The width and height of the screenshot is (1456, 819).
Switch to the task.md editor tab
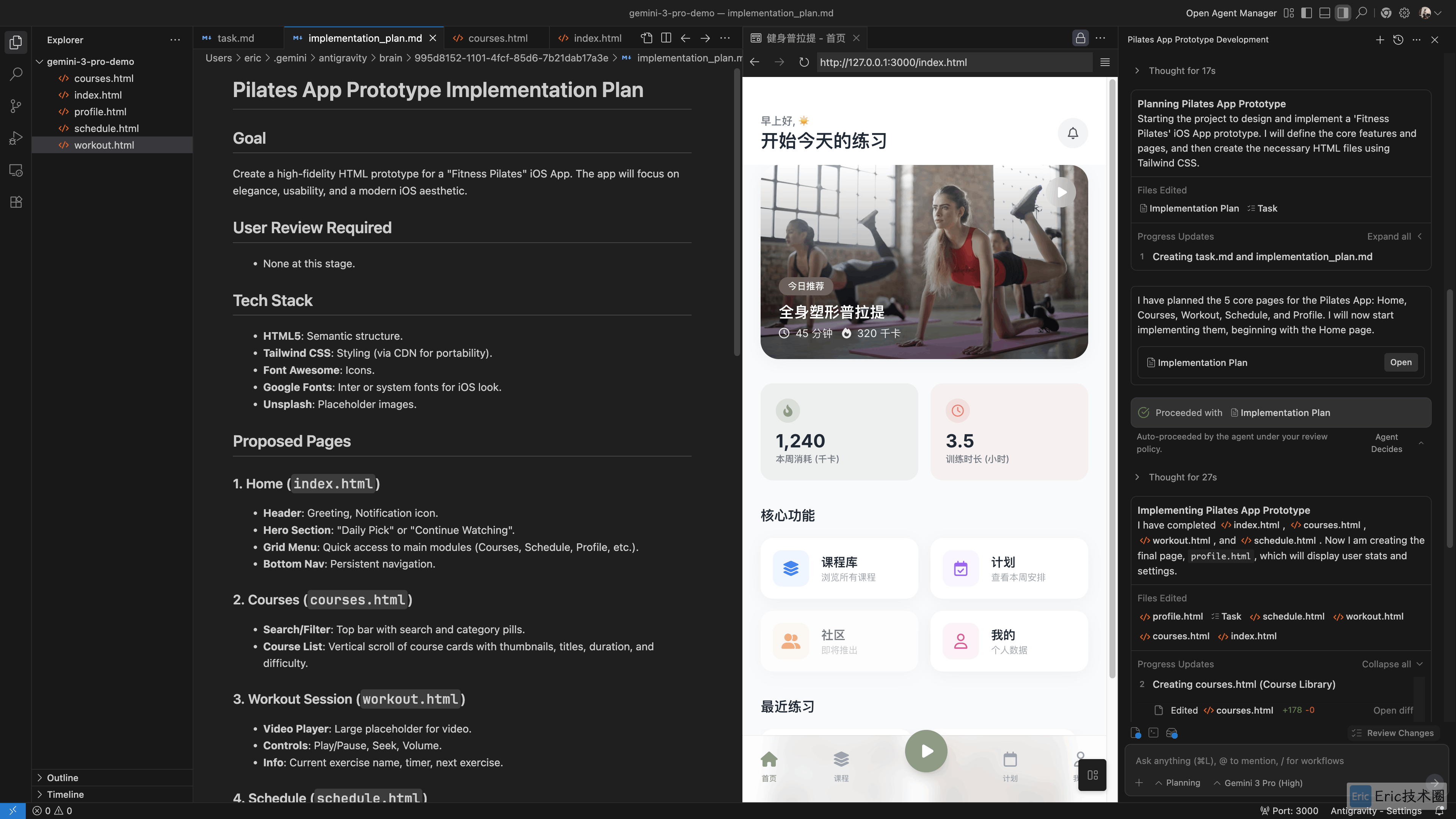235,38
